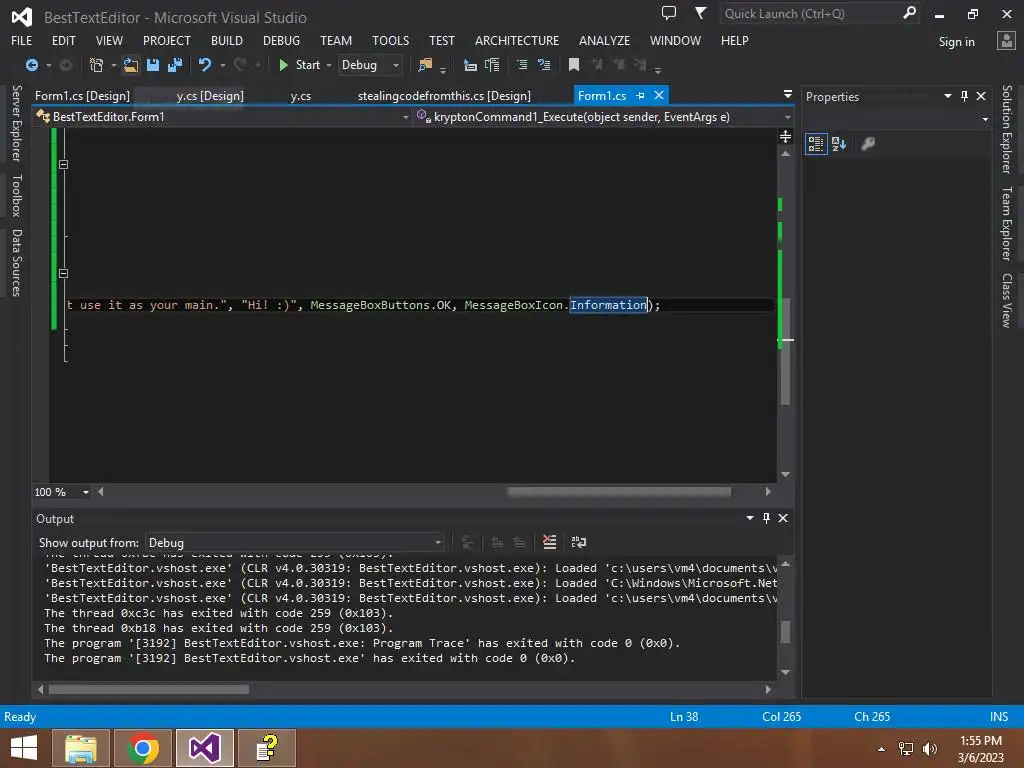Switch to Form1.cs [Design] tab
The image size is (1024, 768).
coord(82,95)
